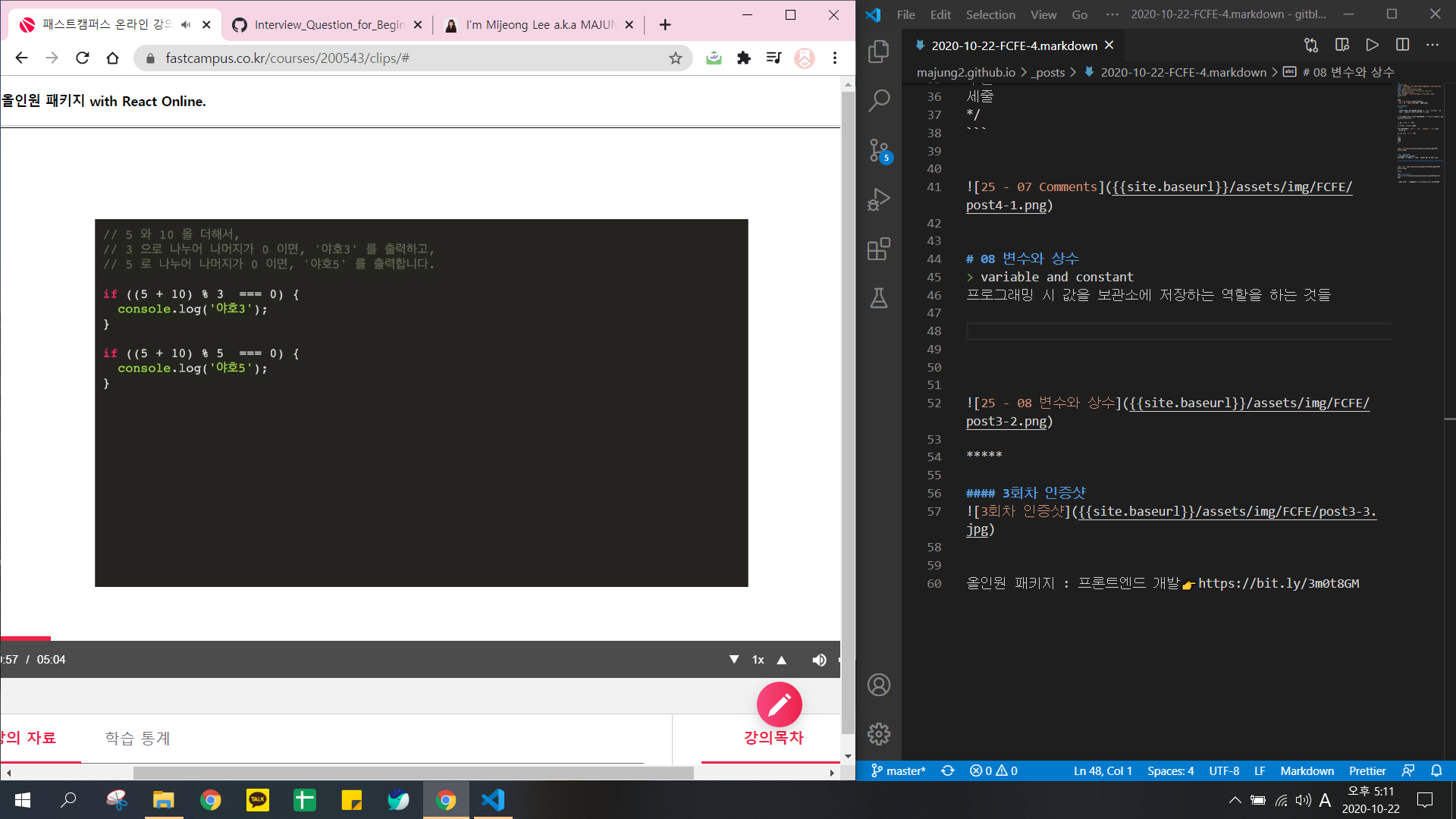Split the editor right
The height and width of the screenshot is (819, 1456).
click(x=1403, y=45)
